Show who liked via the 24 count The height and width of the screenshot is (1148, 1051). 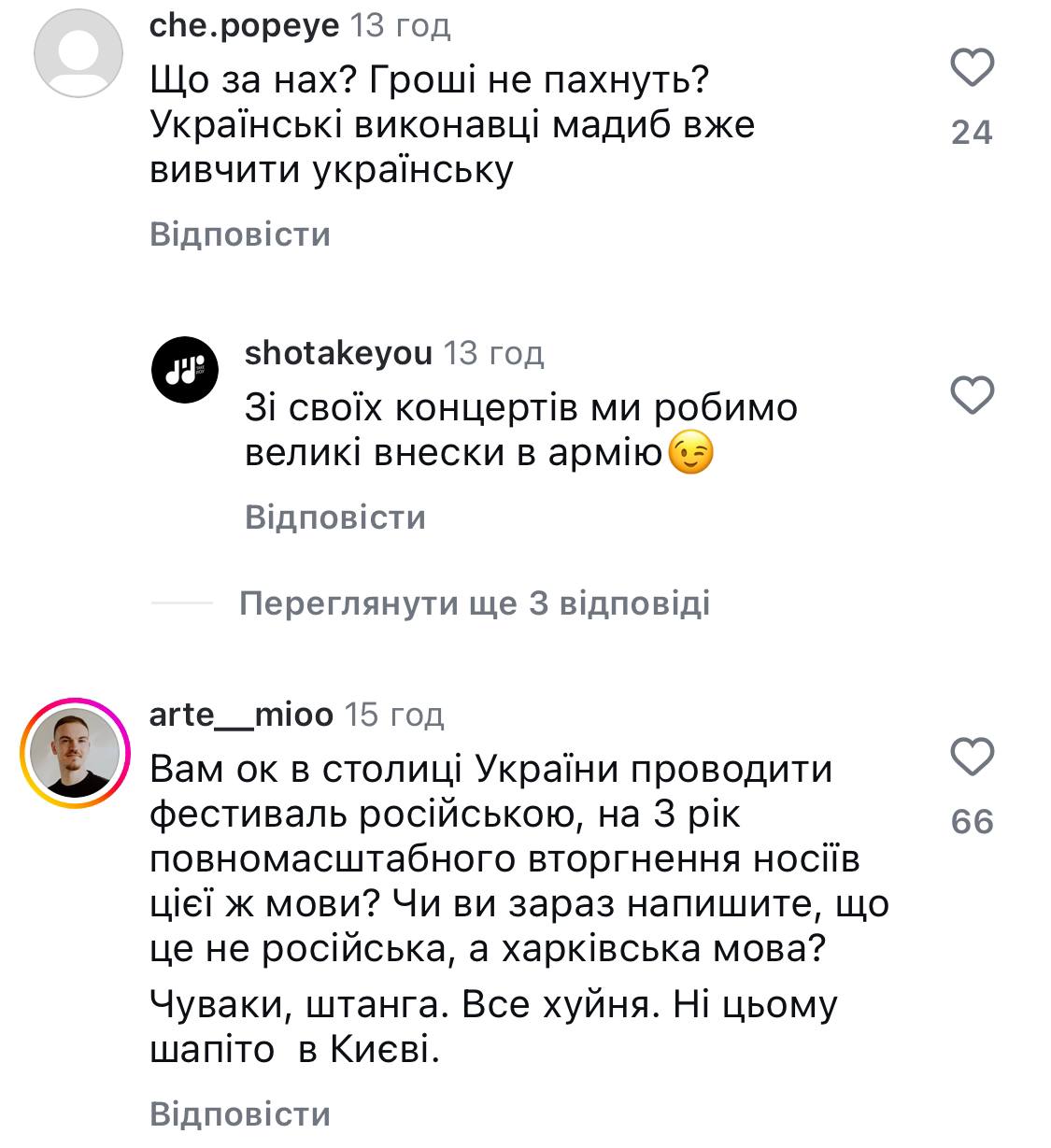coord(972,133)
